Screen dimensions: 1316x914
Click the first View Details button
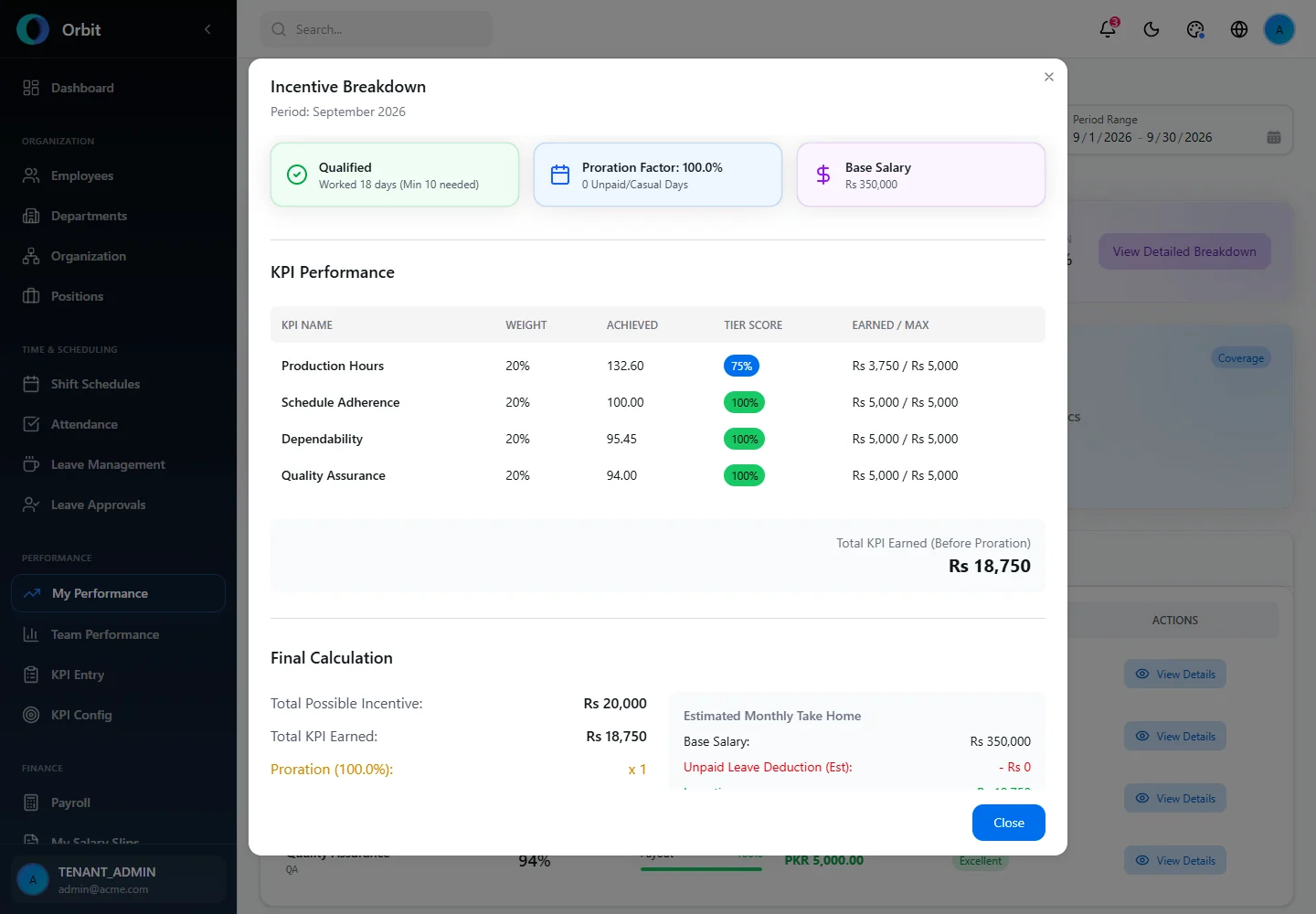click(x=1175, y=674)
